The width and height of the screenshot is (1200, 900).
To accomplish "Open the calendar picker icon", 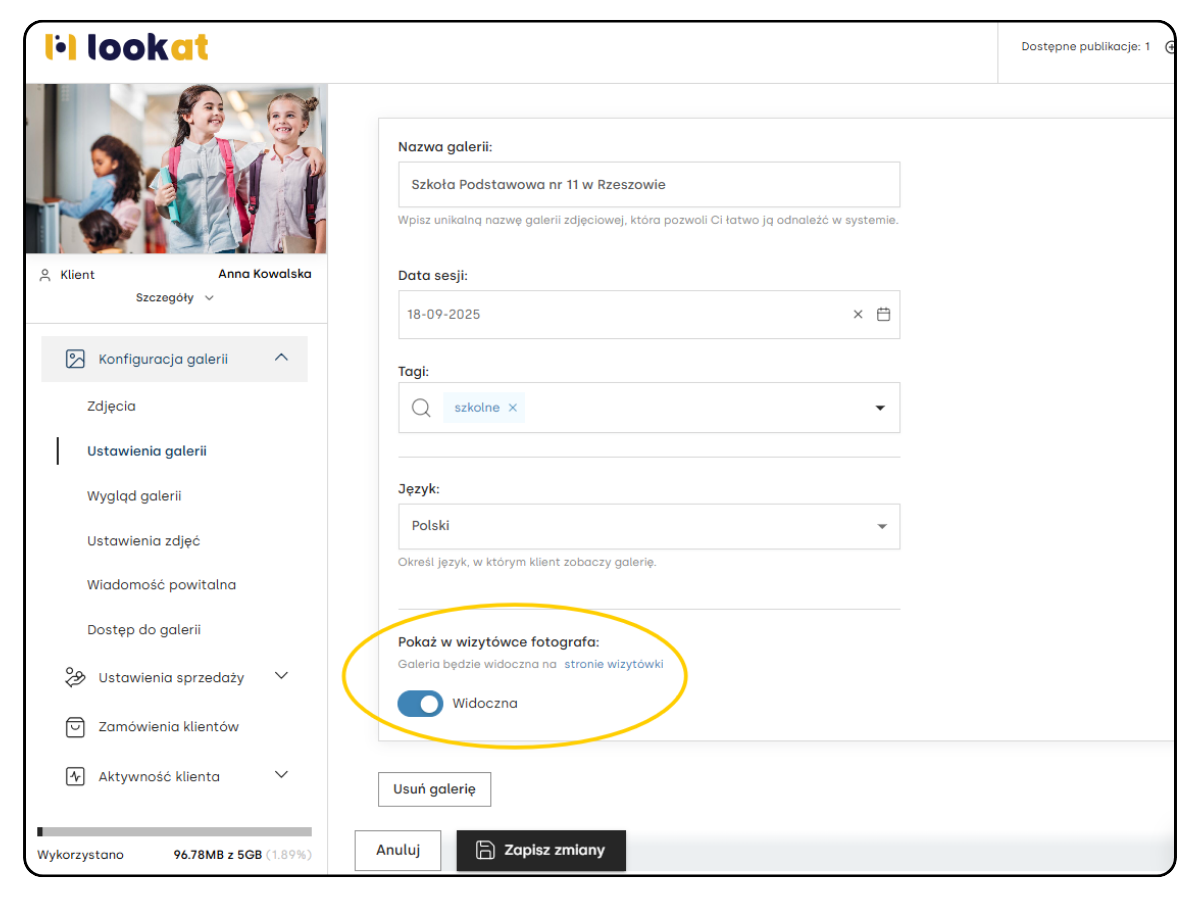I will [x=883, y=314].
